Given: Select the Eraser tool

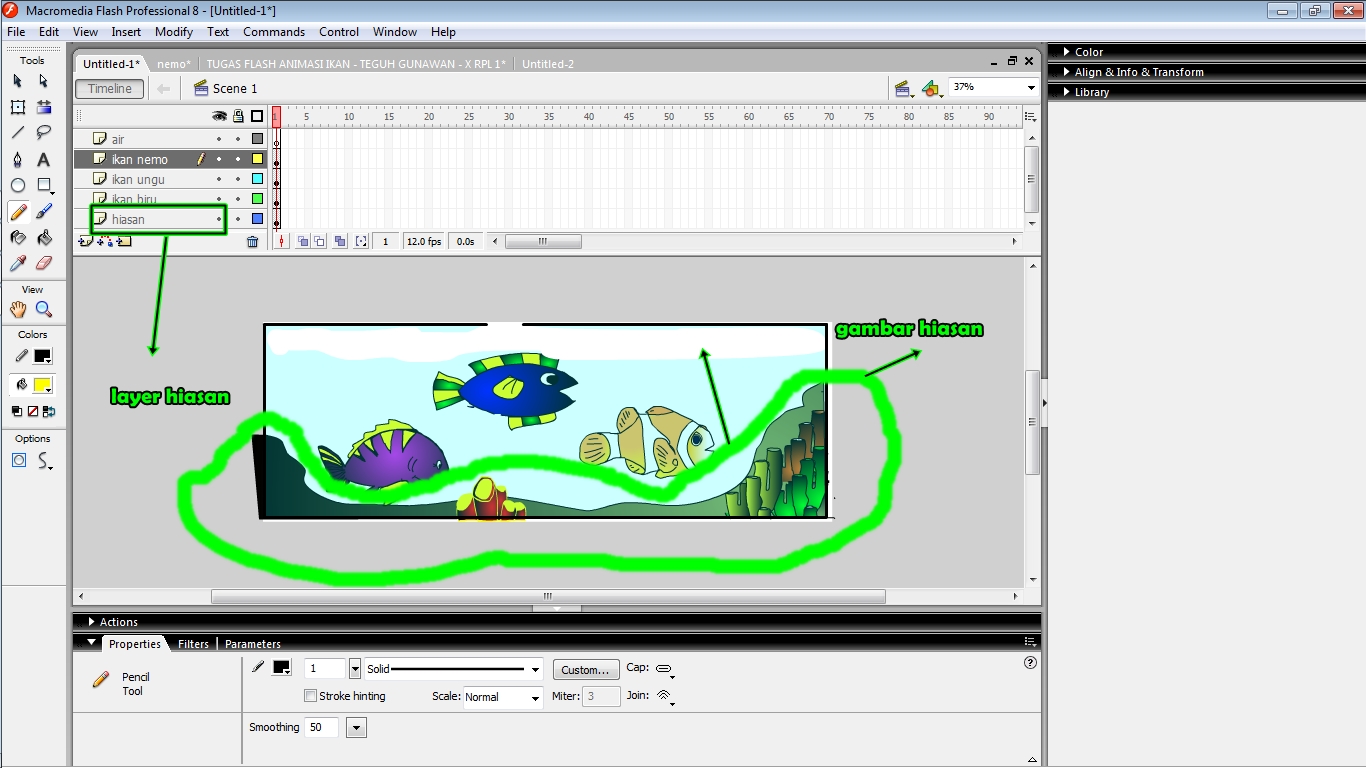Looking at the screenshot, I should tap(44, 264).
